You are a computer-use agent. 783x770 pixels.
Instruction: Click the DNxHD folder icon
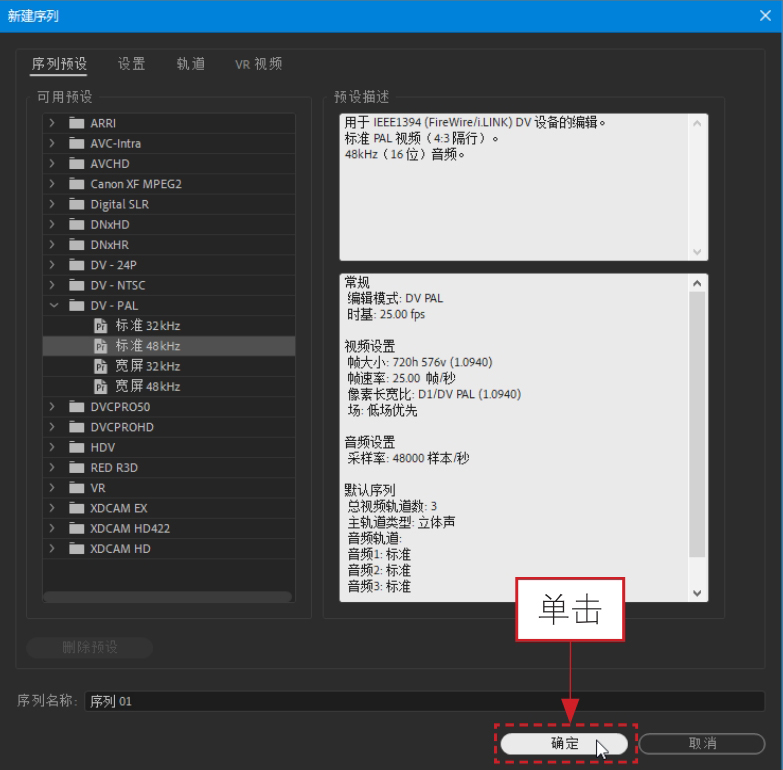(x=76, y=224)
